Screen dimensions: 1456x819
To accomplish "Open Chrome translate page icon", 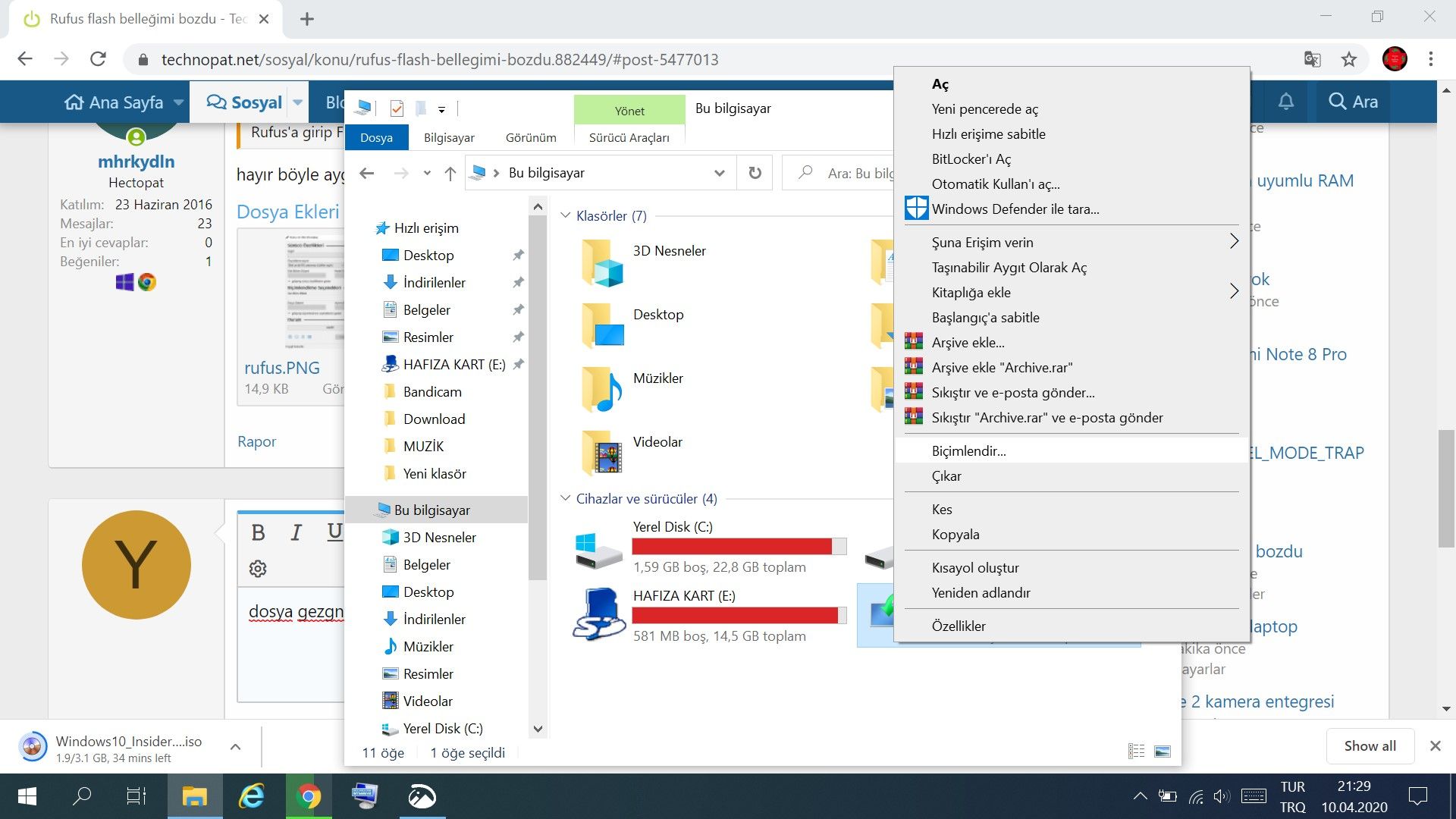I will (x=1312, y=59).
